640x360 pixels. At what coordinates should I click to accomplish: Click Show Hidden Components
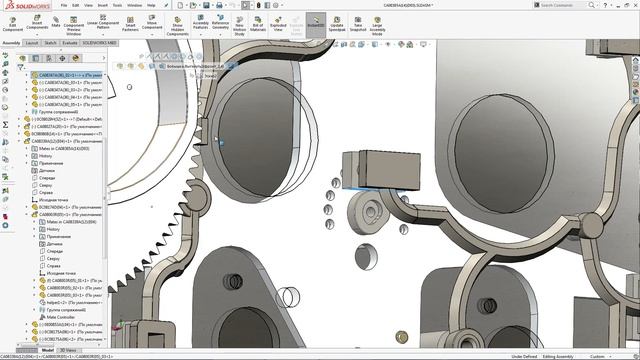click(178, 27)
